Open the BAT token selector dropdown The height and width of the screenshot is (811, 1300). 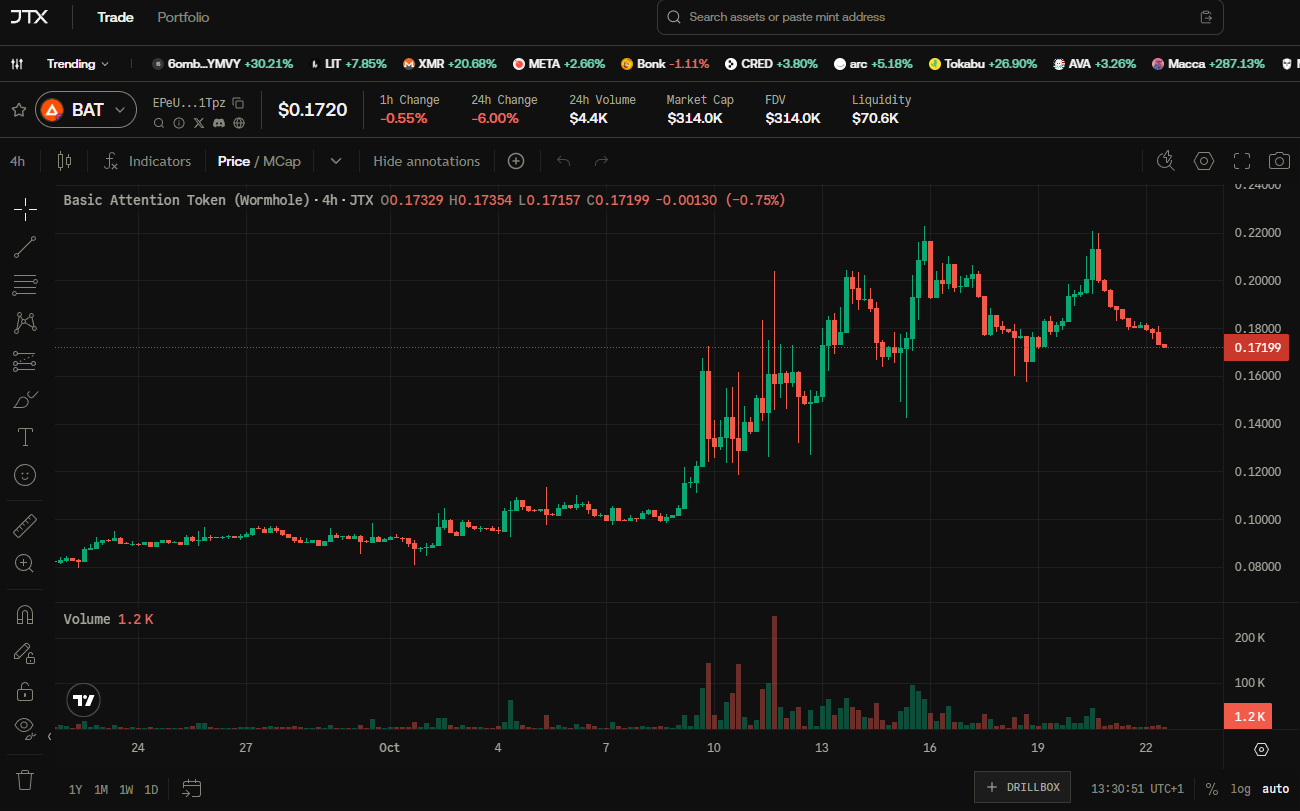tap(86, 110)
